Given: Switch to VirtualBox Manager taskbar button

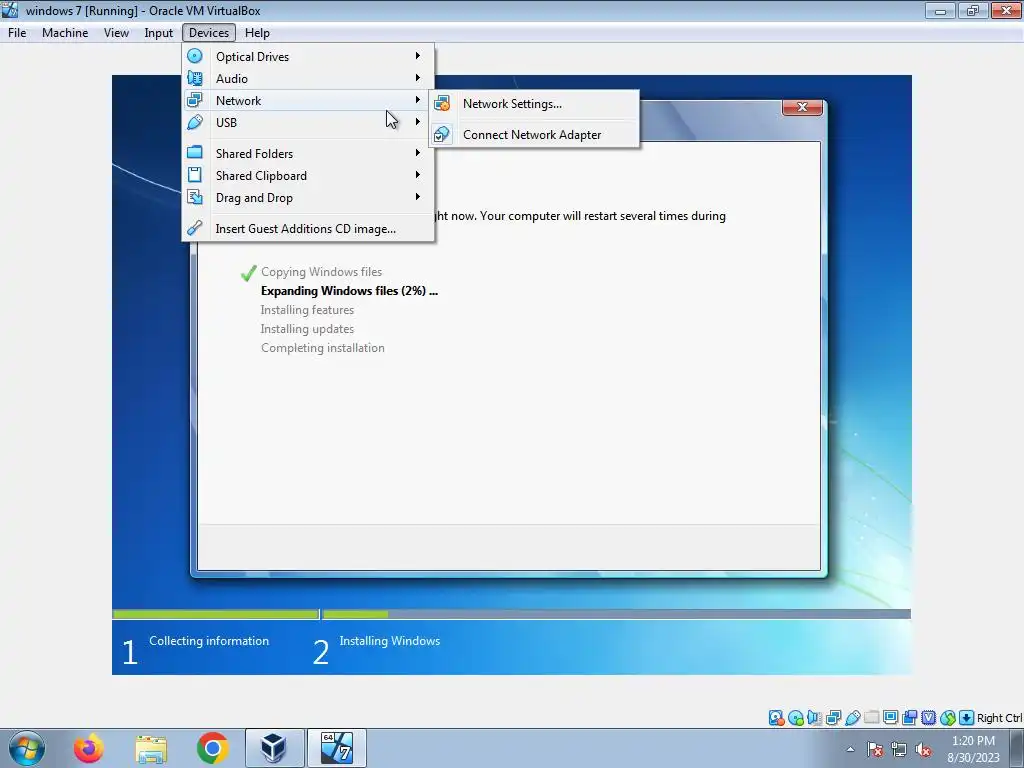Looking at the screenshot, I should coord(274,748).
